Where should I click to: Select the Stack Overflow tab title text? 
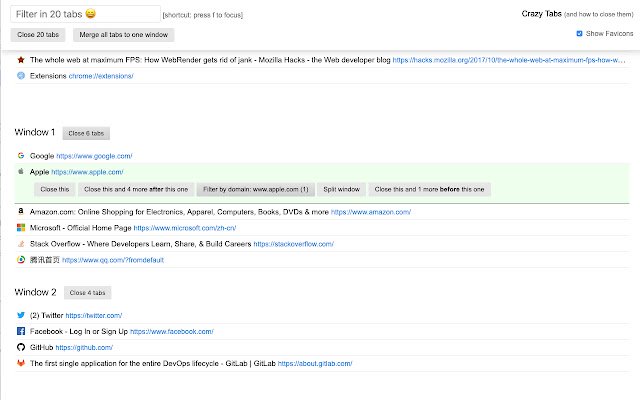(140, 244)
